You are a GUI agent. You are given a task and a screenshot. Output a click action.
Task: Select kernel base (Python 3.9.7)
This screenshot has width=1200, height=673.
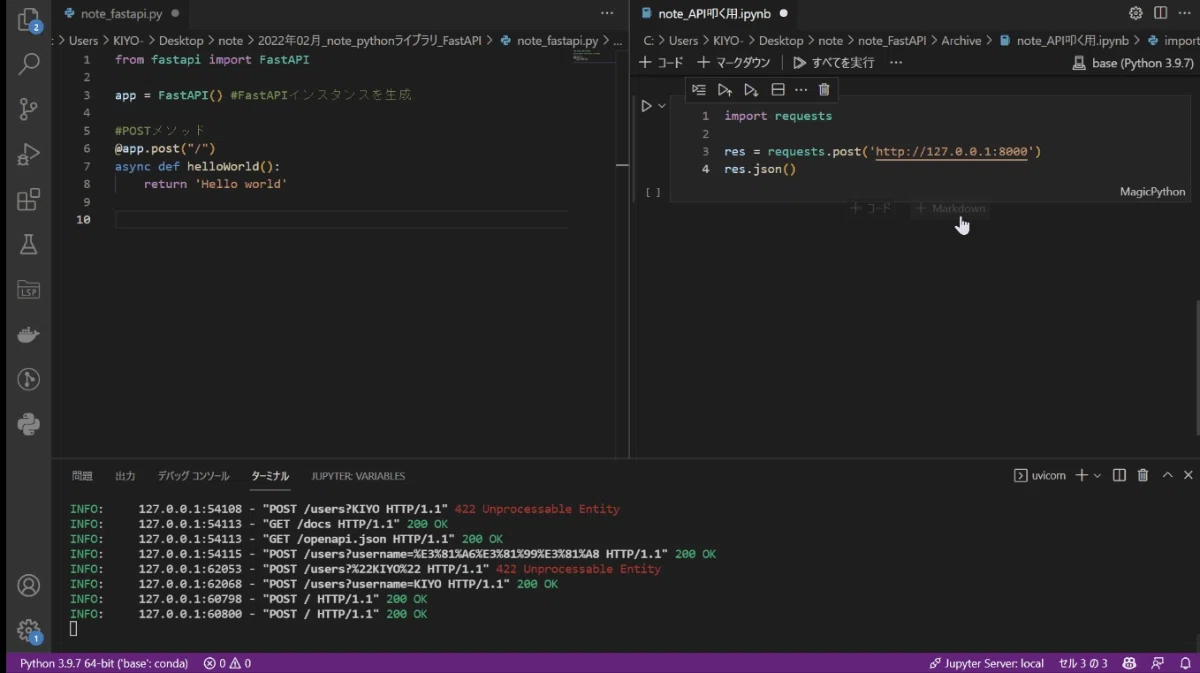(x=1133, y=62)
